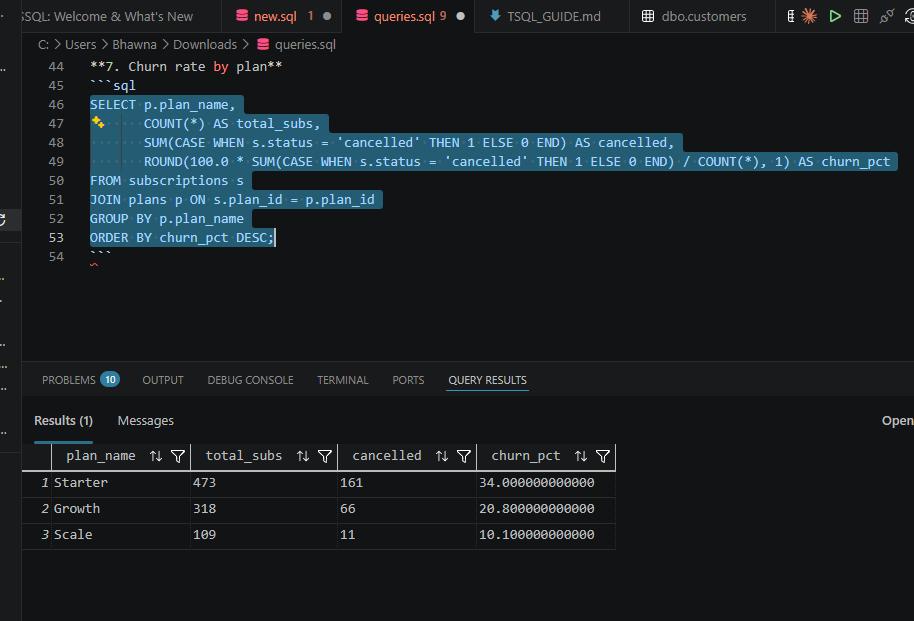
Task: Click the queries.sql breadcrumb segment
Action: 305,44
